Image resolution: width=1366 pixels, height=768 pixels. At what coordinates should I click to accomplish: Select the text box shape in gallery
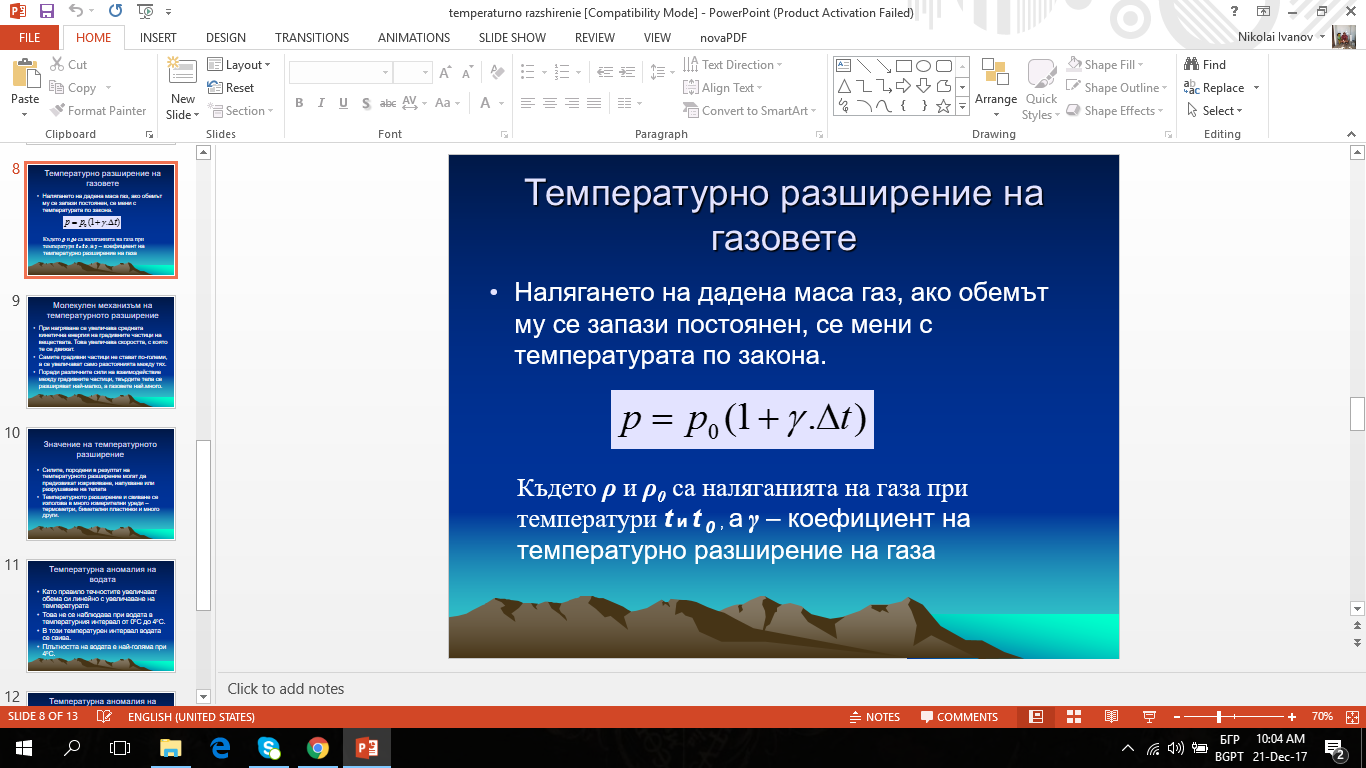(x=844, y=66)
